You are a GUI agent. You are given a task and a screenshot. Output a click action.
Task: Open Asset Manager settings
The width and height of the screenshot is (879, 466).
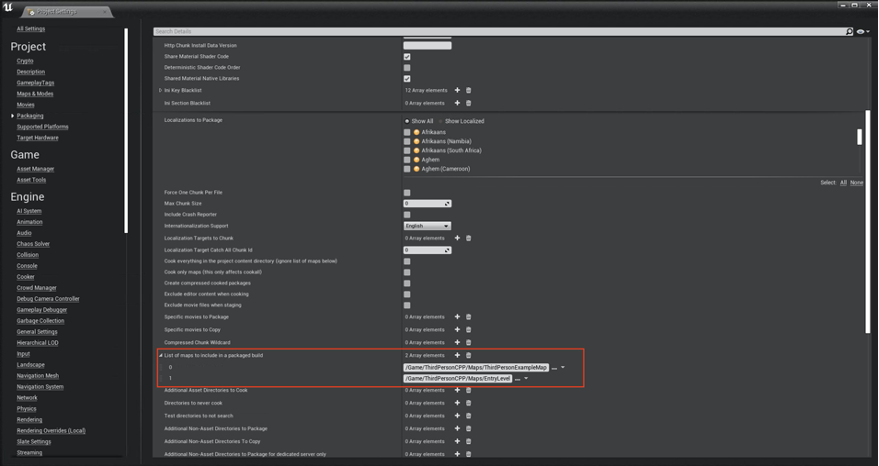pos(35,169)
